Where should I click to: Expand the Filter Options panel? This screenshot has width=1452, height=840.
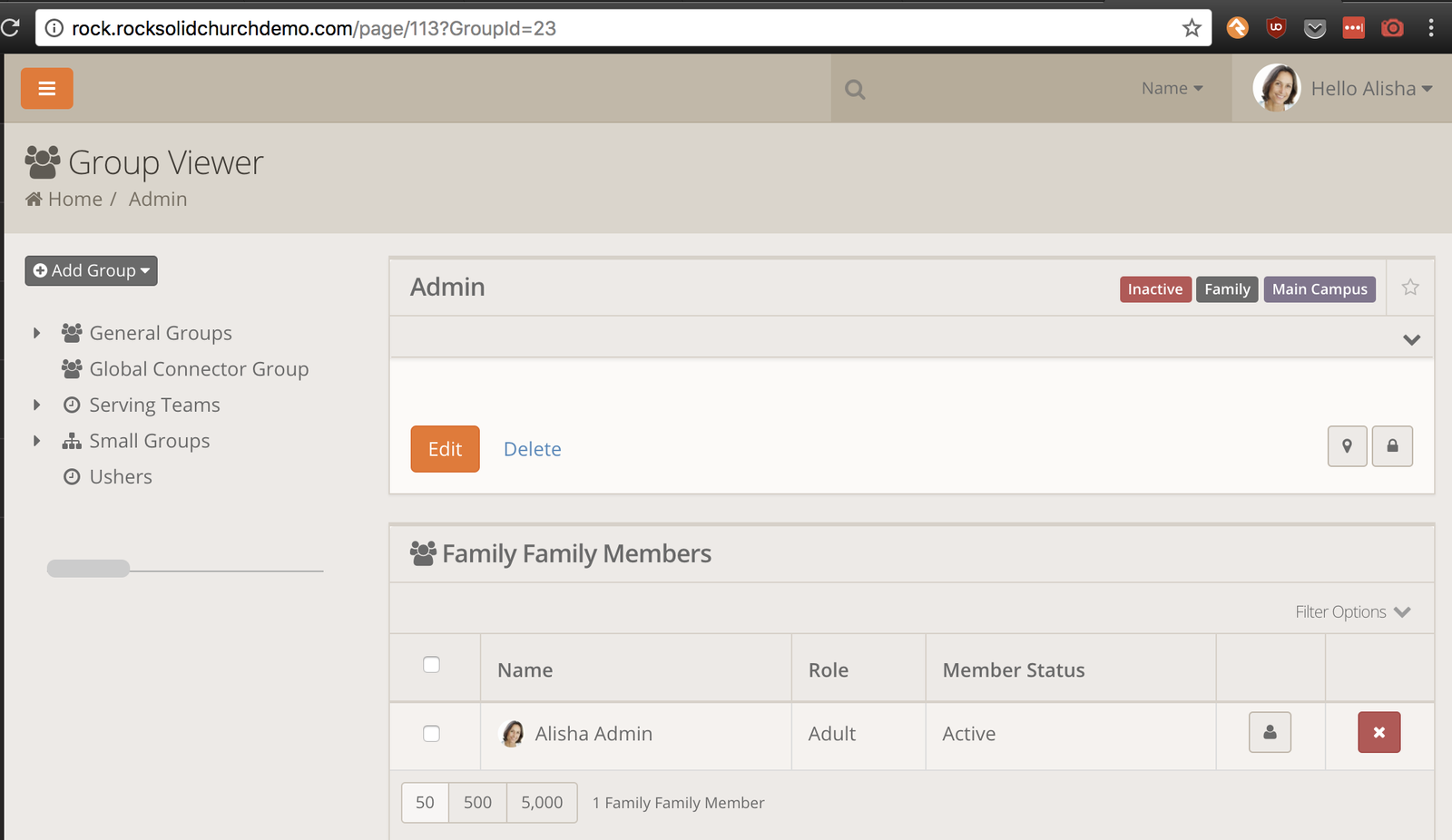click(1352, 612)
